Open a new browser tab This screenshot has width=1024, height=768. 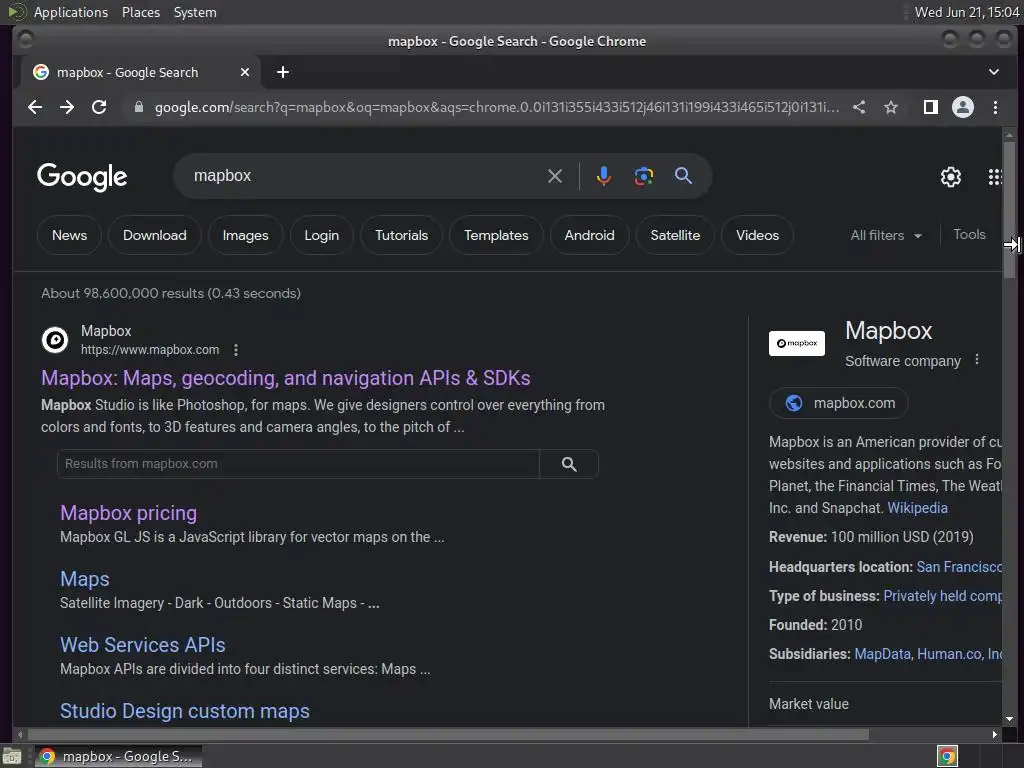pos(283,72)
